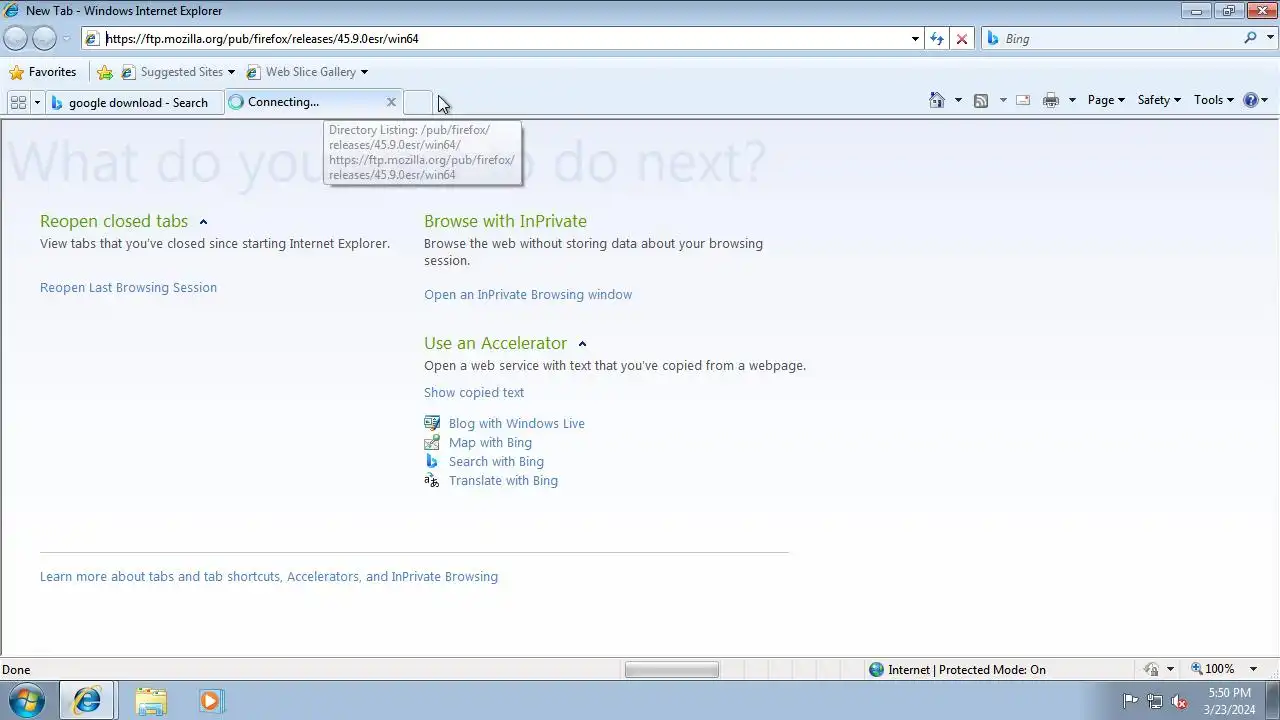1280x720 pixels.
Task: Click the Stop loading red X icon
Action: tap(962, 39)
